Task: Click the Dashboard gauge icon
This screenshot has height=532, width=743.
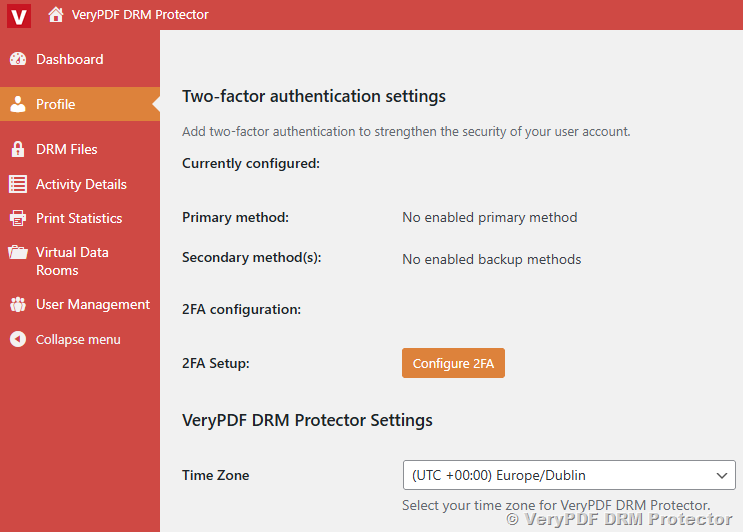Action: click(18, 59)
